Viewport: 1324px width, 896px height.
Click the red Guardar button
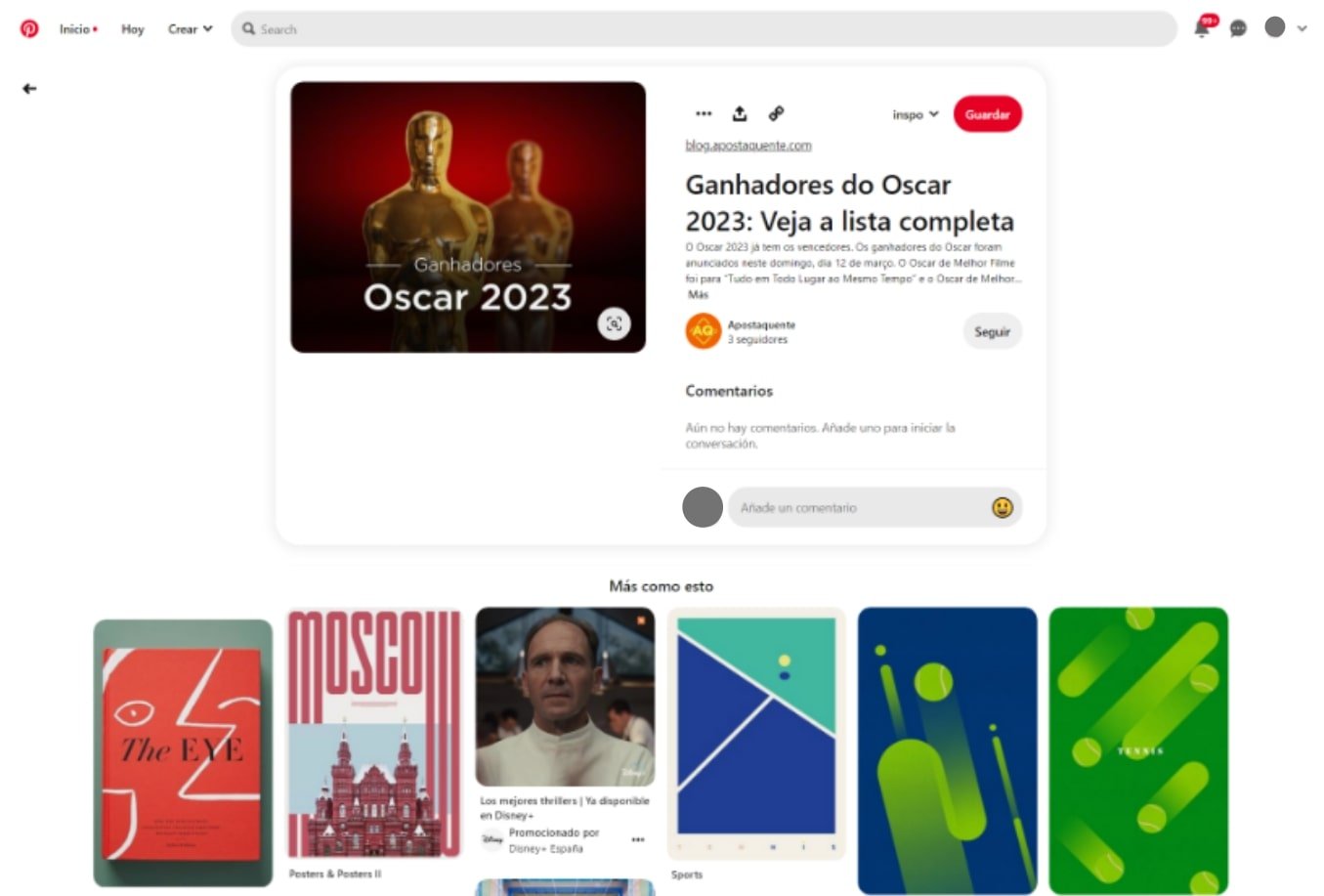(988, 114)
